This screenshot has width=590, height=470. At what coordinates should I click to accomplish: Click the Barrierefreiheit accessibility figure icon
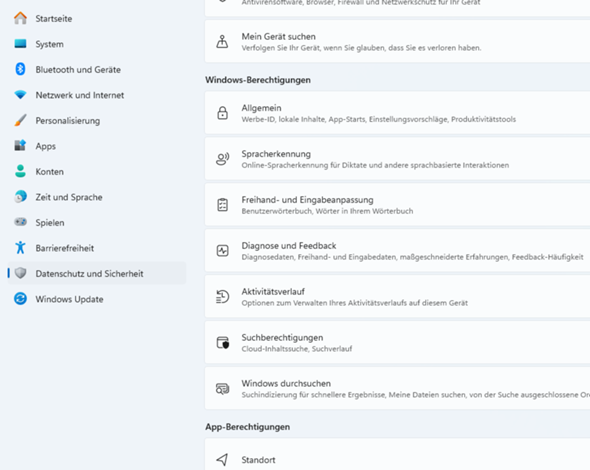20,248
